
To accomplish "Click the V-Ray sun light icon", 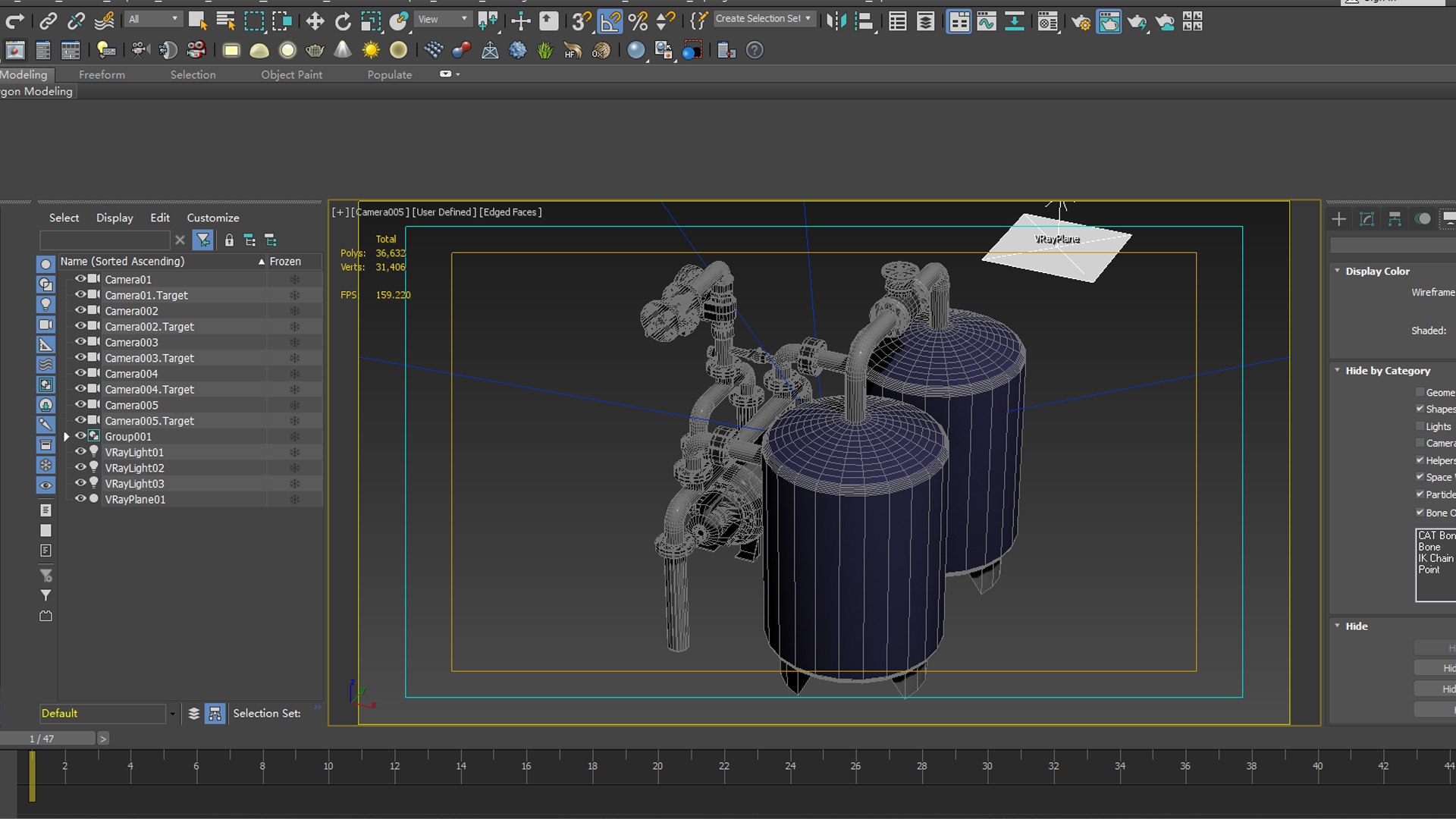I will tap(371, 50).
